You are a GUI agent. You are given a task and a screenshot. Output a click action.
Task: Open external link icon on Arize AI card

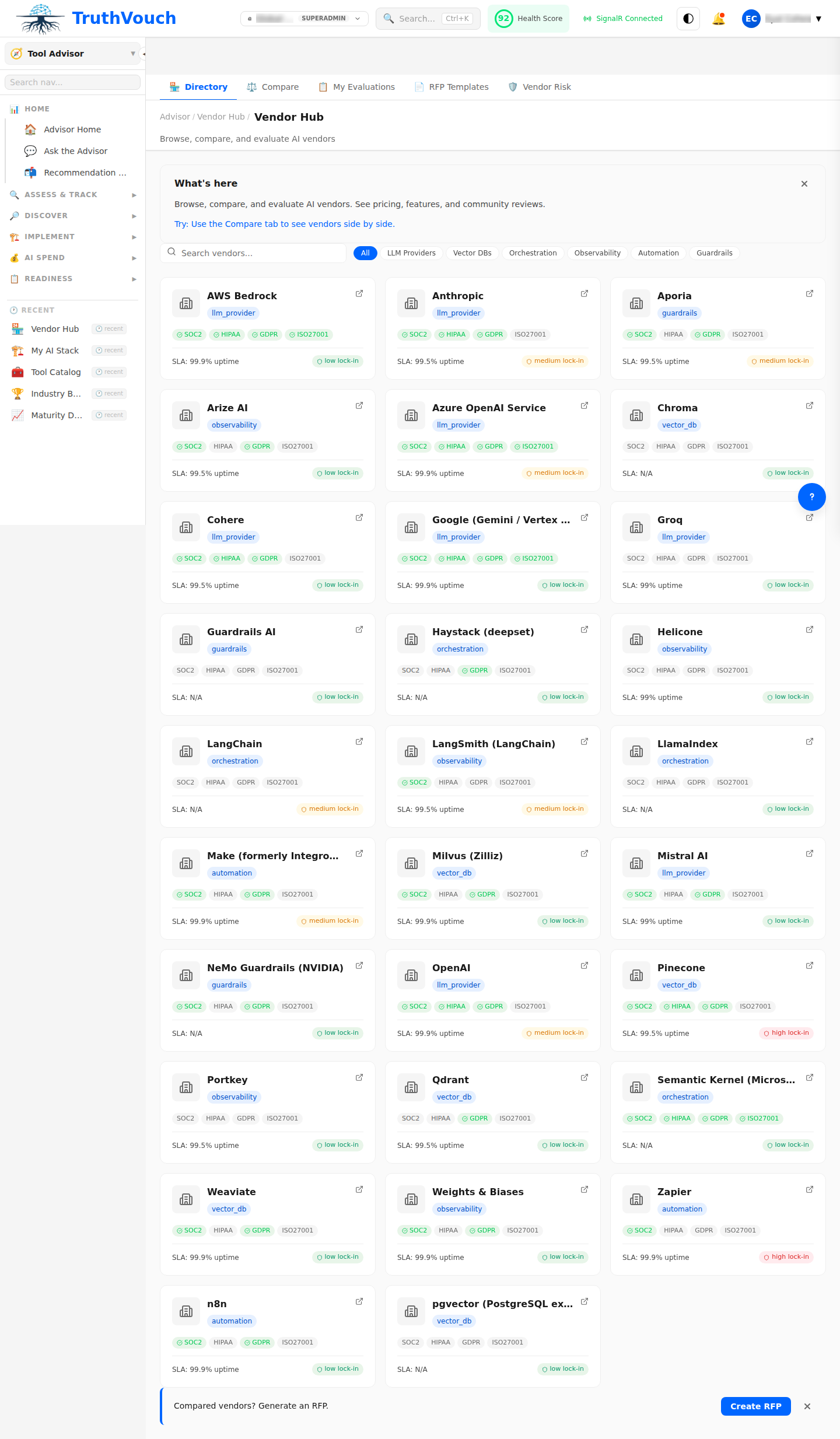click(359, 405)
